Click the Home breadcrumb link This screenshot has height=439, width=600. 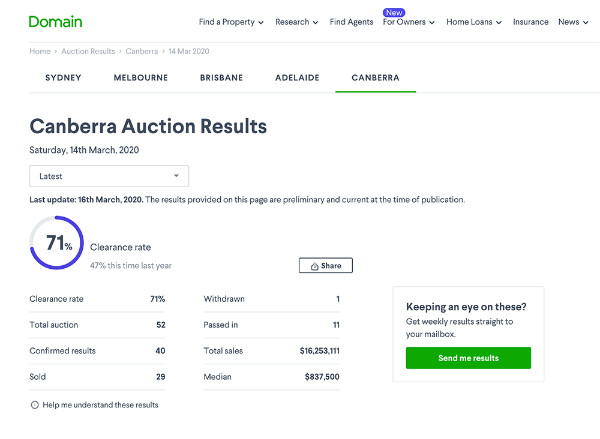[x=39, y=50]
